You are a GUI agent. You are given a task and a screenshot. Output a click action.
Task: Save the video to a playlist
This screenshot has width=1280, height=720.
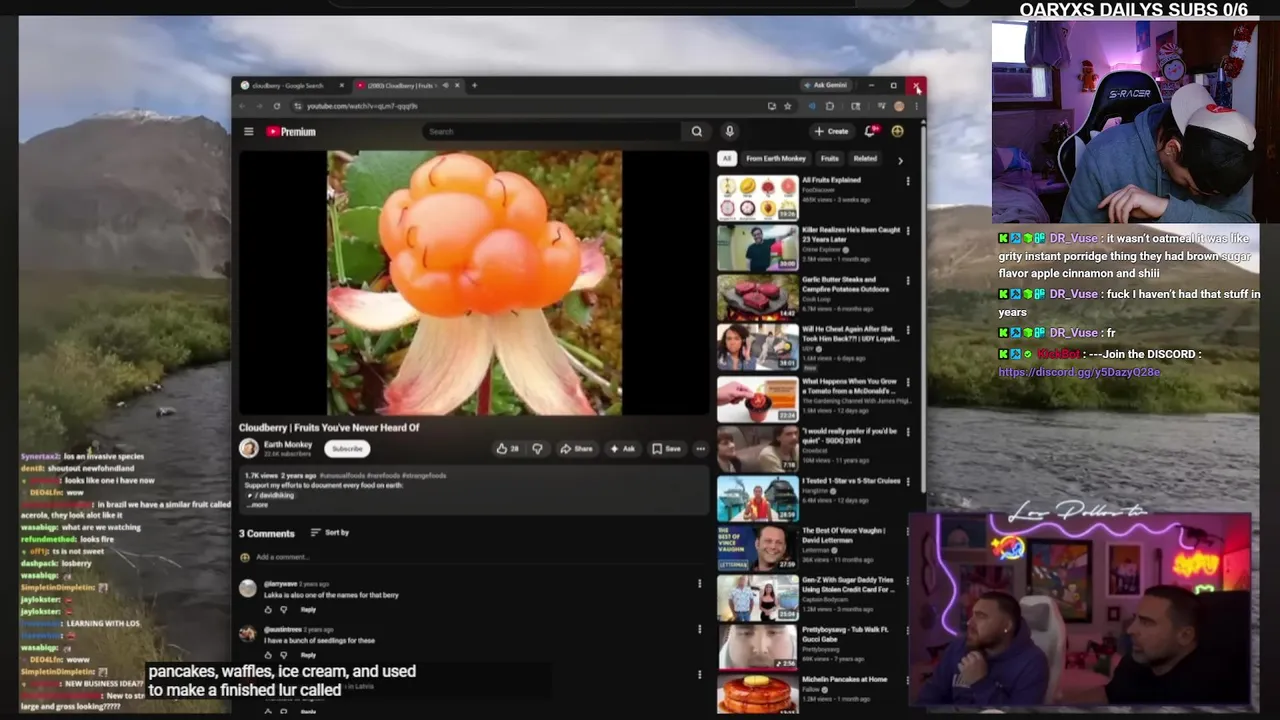point(667,449)
